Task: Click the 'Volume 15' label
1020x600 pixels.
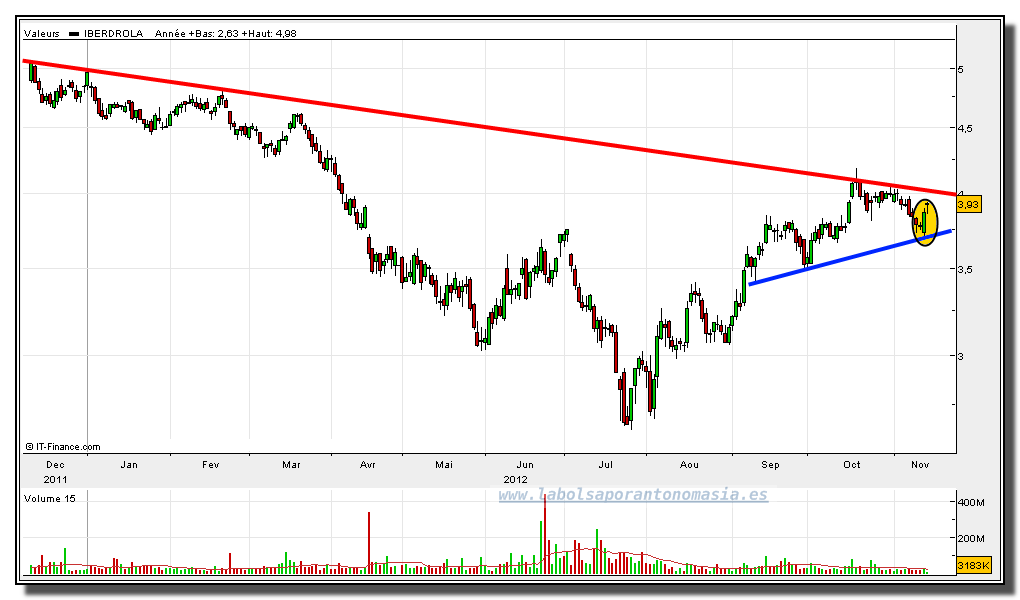Action: (x=49, y=498)
